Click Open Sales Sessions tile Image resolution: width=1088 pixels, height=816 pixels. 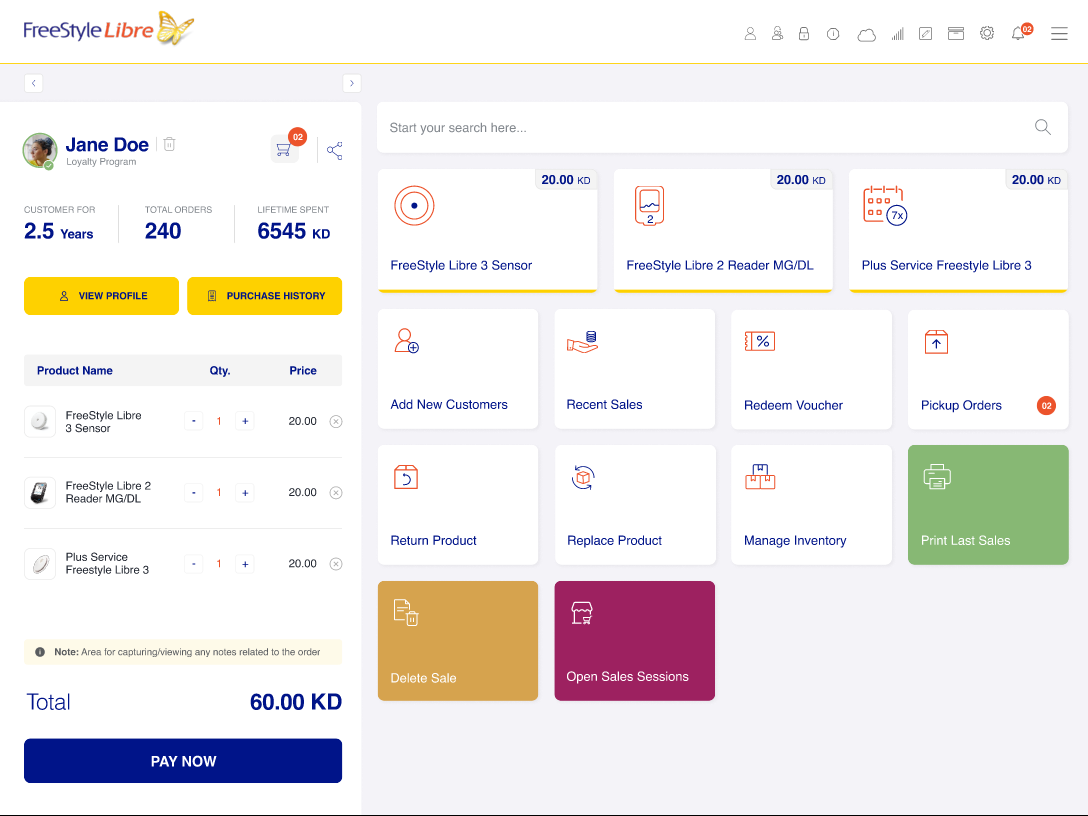(635, 641)
